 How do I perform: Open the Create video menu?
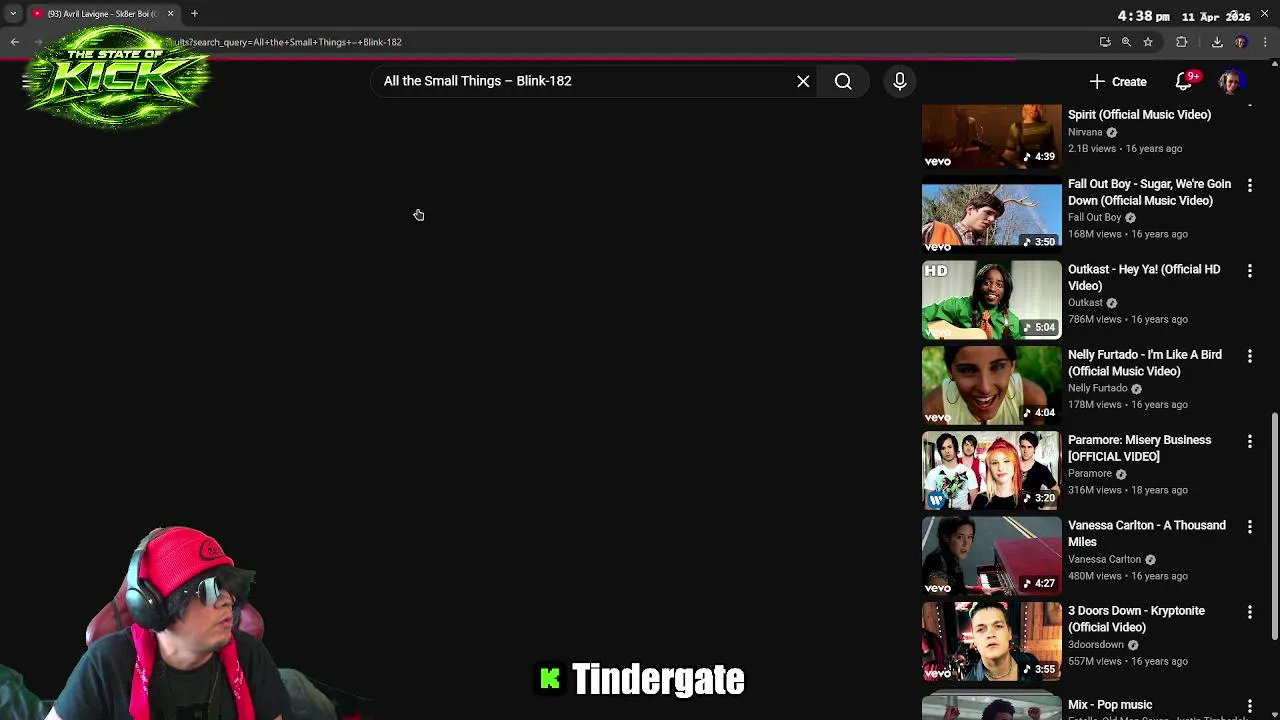(x=1118, y=82)
